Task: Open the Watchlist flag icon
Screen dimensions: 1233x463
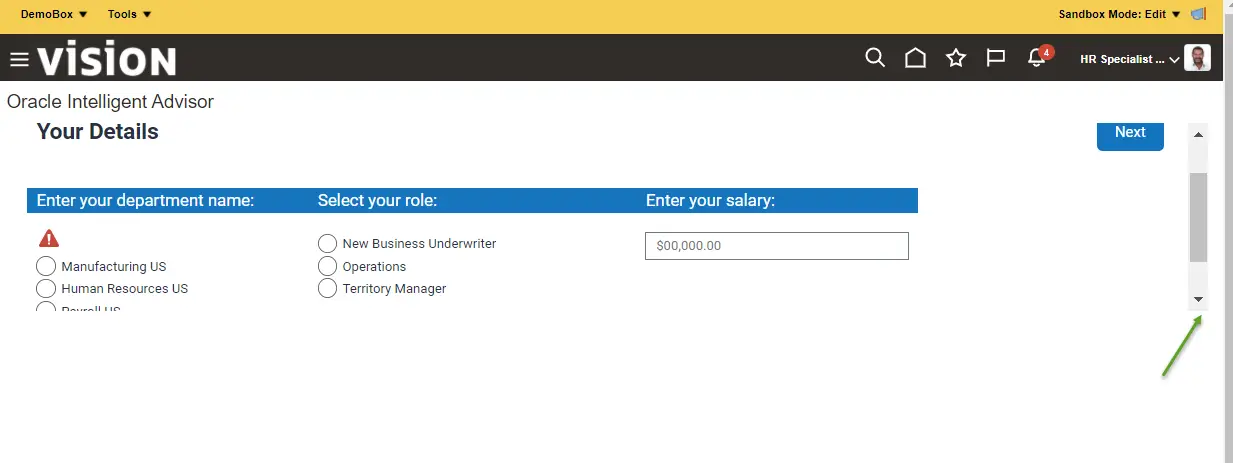Action: click(x=996, y=58)
